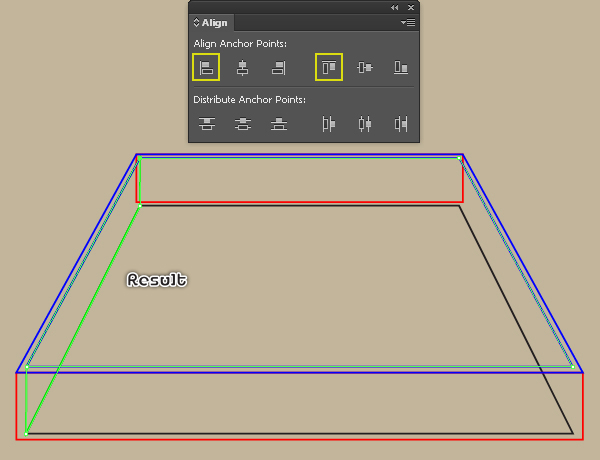Click Horizontal Distribute Left icon
Screen dimensions: 600x460
(329, 124)
